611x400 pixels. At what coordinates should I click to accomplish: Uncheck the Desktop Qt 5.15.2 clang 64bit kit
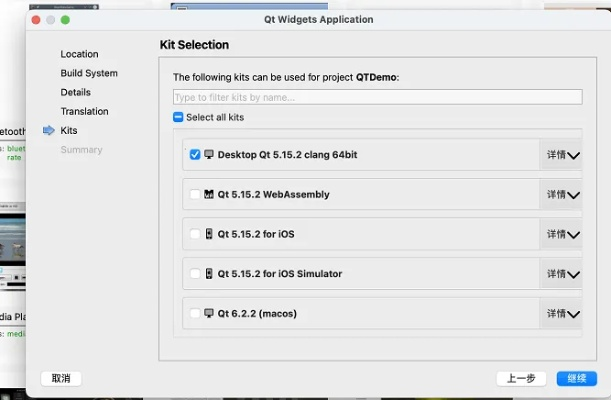[x=194, y=155]
